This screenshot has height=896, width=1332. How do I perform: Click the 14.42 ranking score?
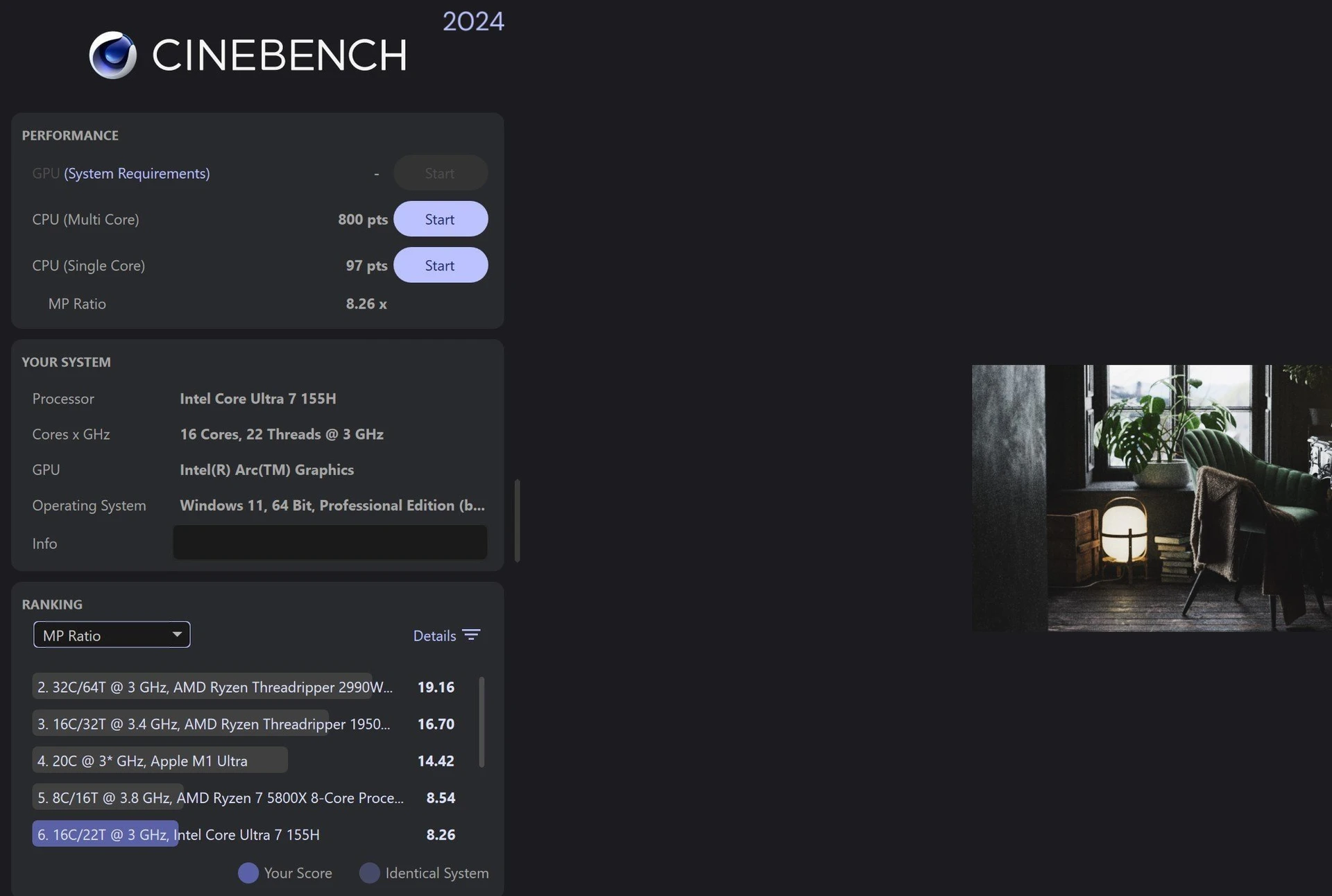tap(436, 761)
